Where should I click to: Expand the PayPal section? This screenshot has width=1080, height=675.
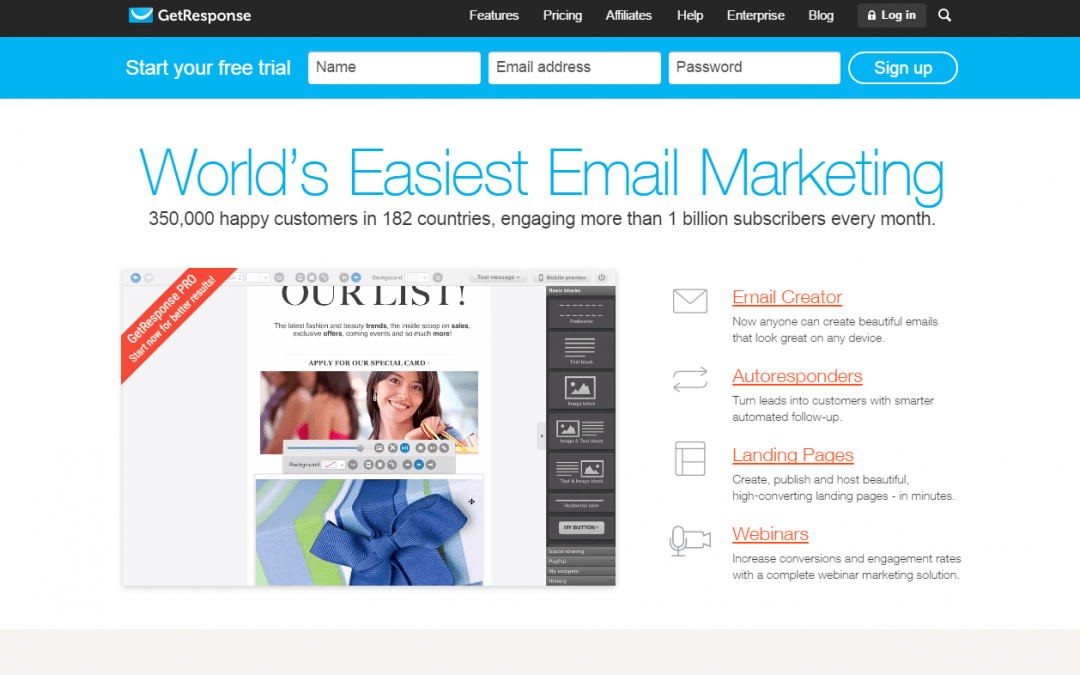coord(581,561)
